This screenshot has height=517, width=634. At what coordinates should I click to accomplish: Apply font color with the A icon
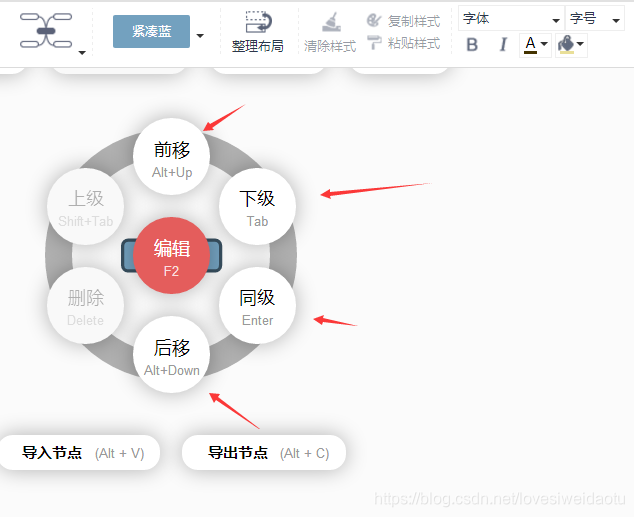click(530, 44)
